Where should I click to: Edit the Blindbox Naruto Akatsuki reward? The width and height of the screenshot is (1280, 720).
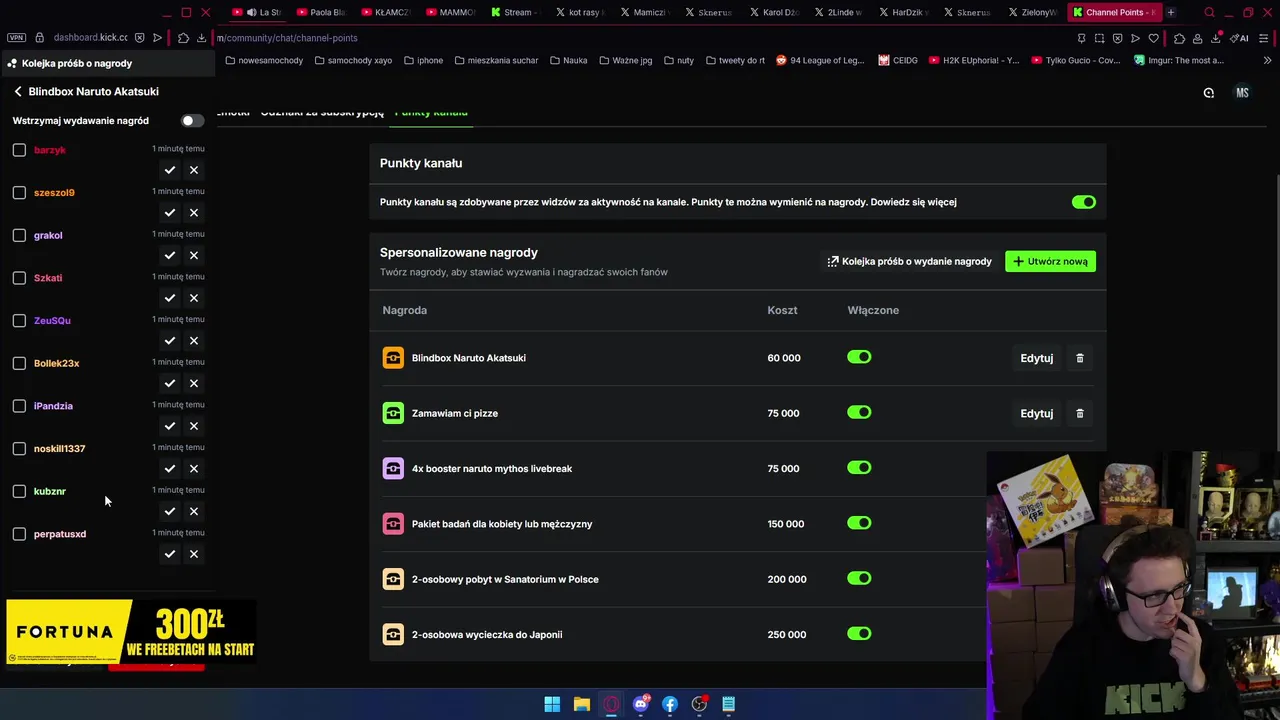click(1036, 358)
